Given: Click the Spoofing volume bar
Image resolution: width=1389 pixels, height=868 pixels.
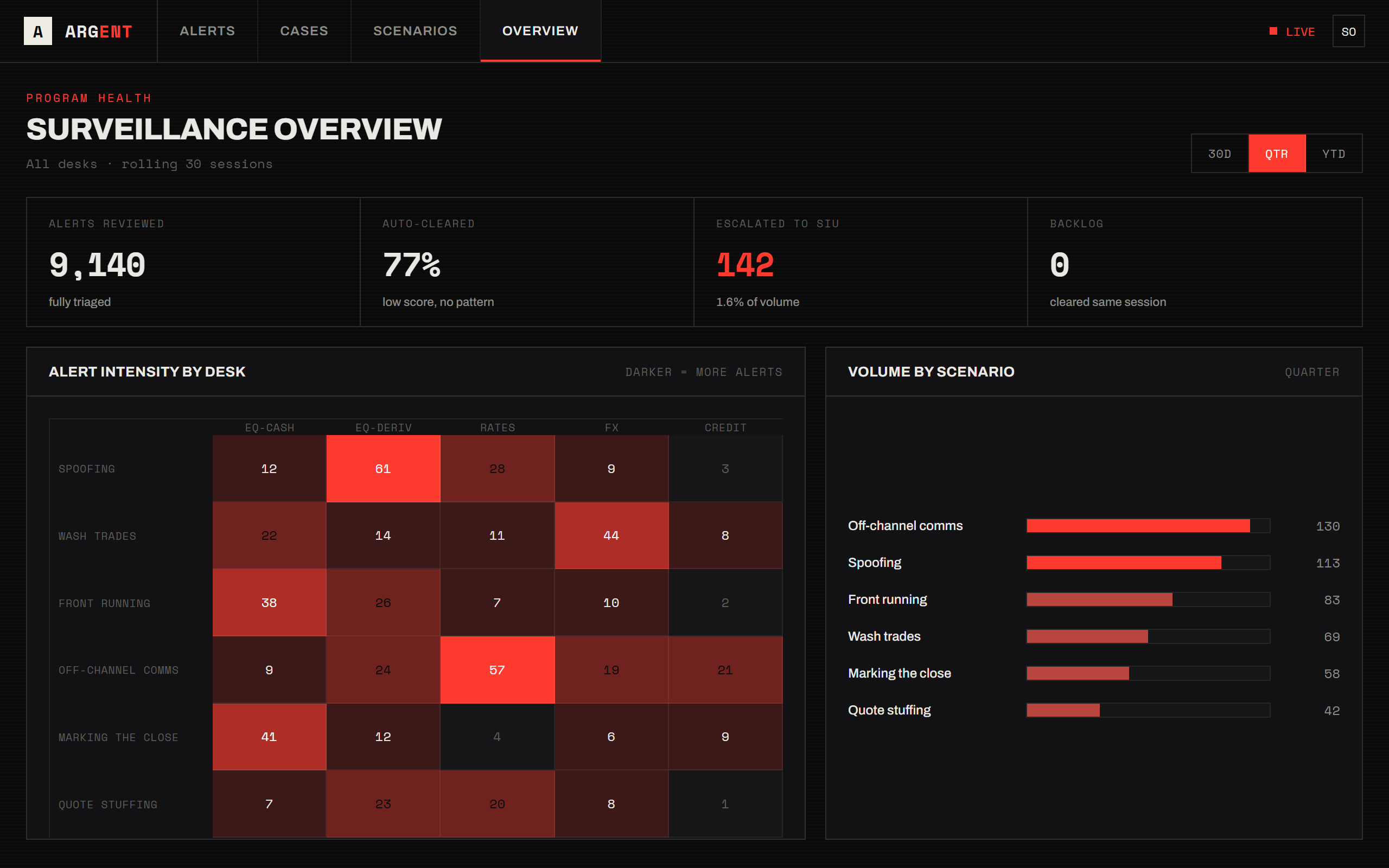Looking at the screenshot, I should pyautogui.click(x=1148, y=563).
